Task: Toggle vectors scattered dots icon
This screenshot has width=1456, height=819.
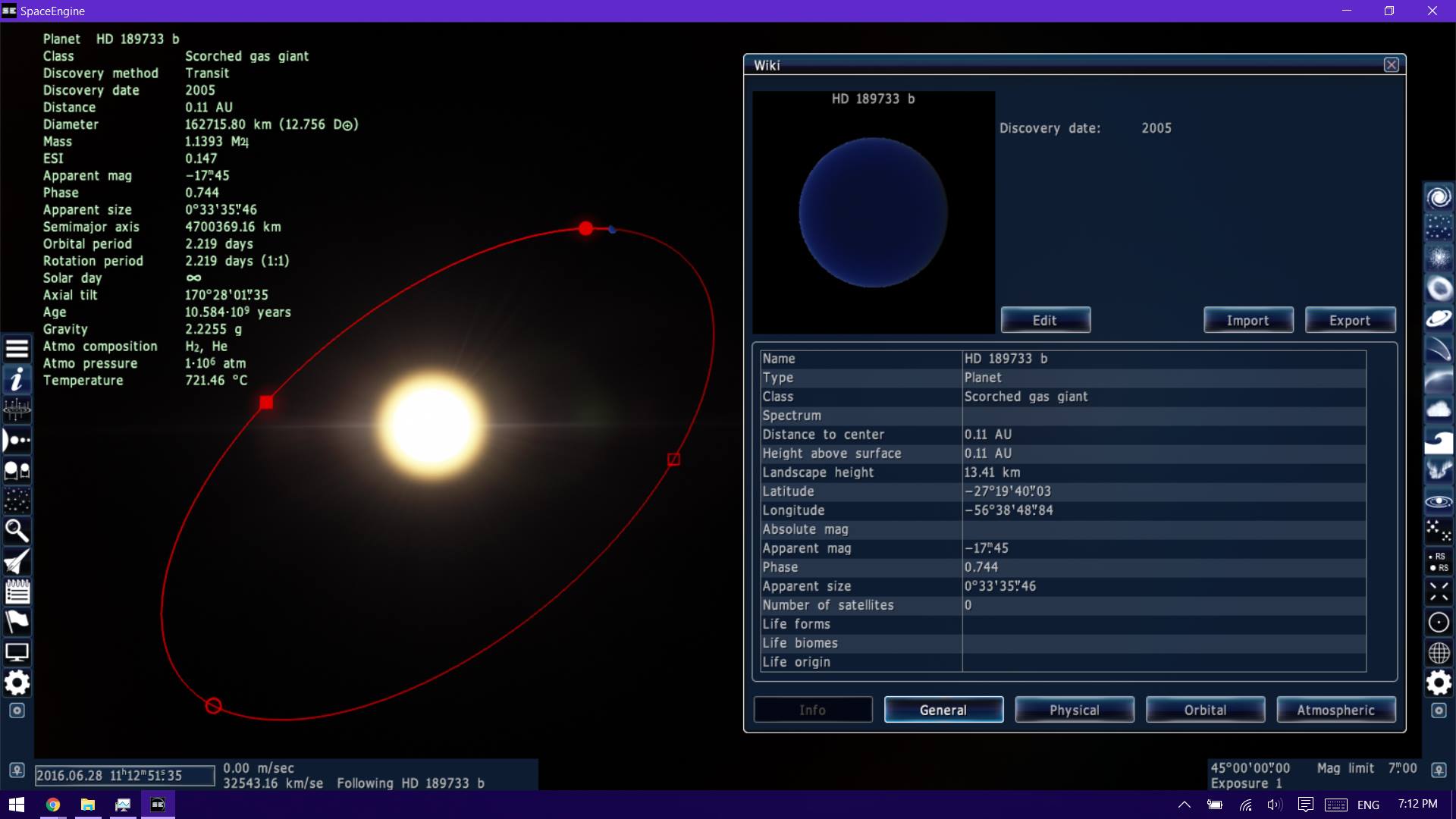Action: point(1439,531)
